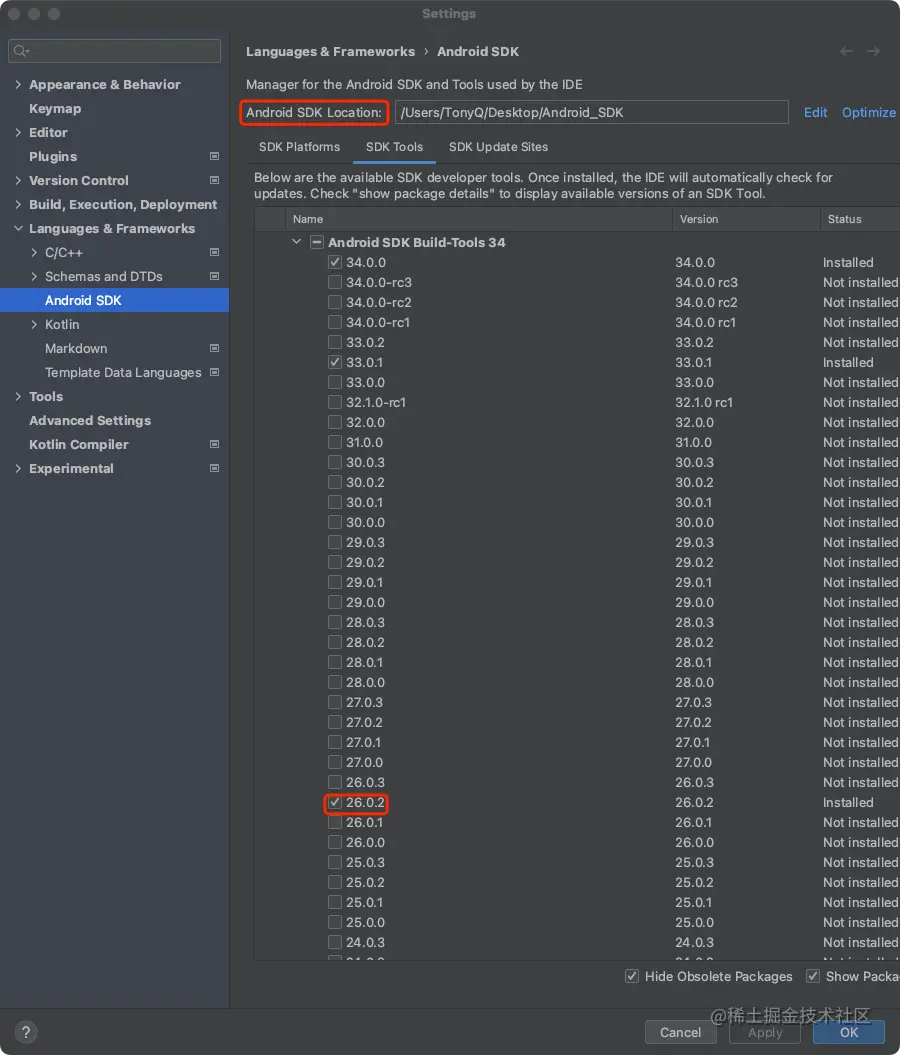Expand the Tools section
Screen dimensions: 900x1055
pyautogui.click(x=18, y=396)
